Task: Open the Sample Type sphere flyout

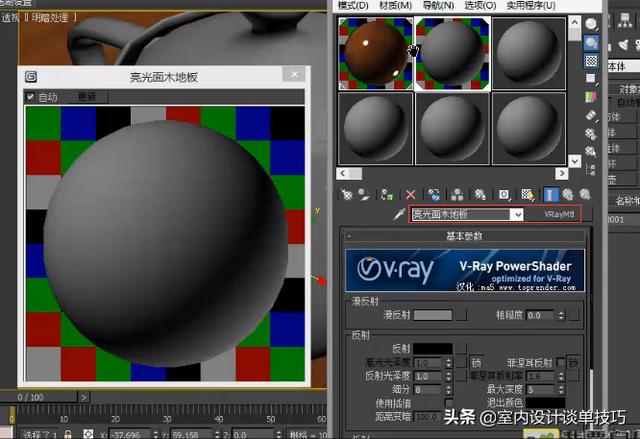Action: (x=591, y=24)
